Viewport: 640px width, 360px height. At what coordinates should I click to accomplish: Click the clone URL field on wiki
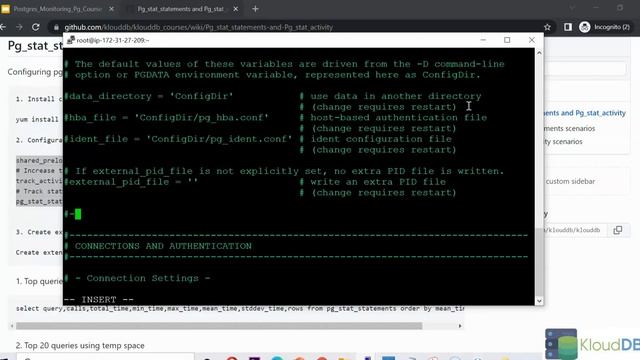(x=575, y=230)
